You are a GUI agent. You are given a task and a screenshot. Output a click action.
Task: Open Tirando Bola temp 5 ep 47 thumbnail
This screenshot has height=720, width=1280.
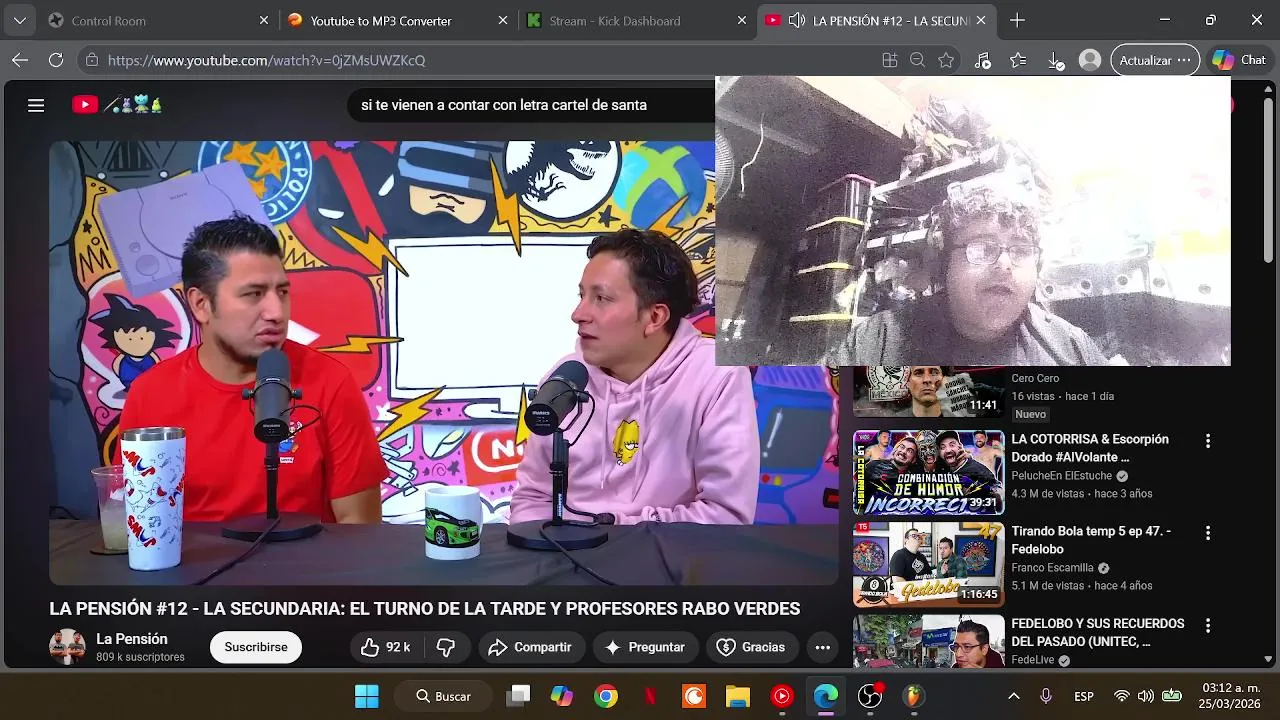tap(928, 564)
